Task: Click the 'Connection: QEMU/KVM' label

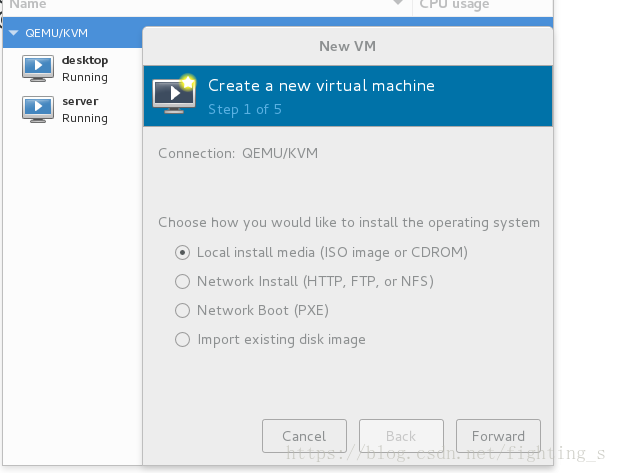Action: pos(238,153)
